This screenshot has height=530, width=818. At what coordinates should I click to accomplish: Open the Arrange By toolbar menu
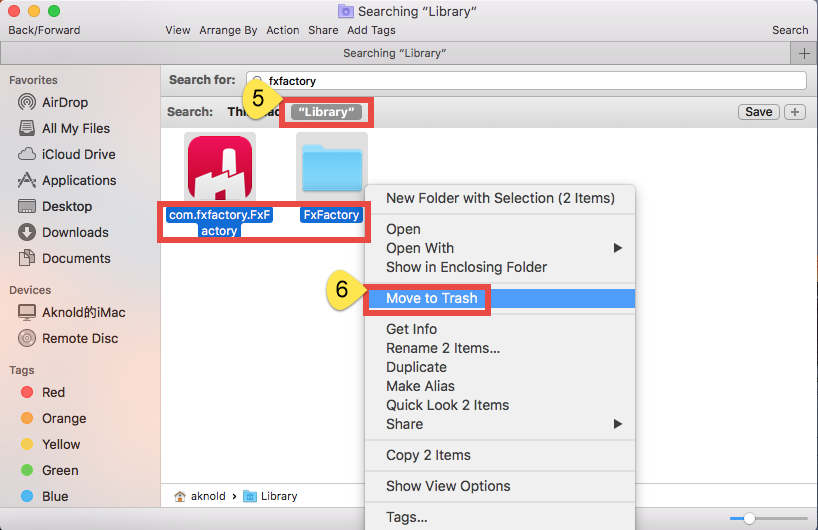tap(228, 30)
